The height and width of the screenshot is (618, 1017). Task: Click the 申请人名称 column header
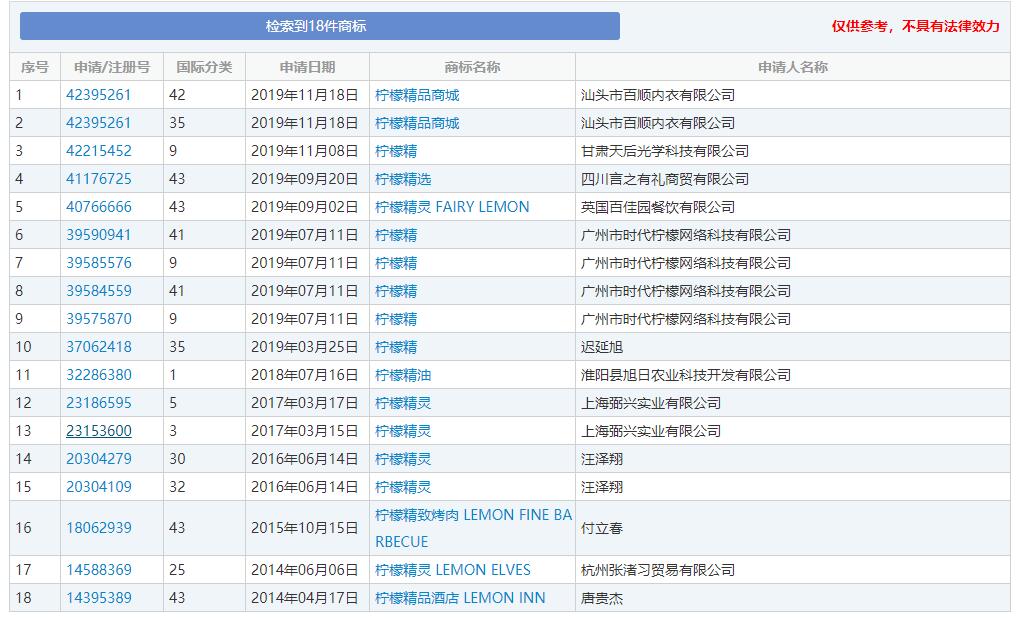coord(792,67)
